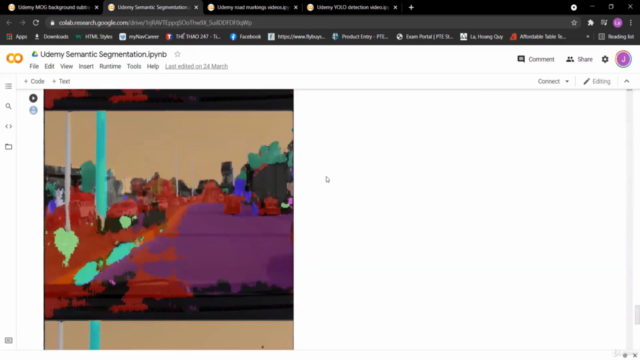Open the Downloads bookmark
640x360 pixels.
point(51,36)
